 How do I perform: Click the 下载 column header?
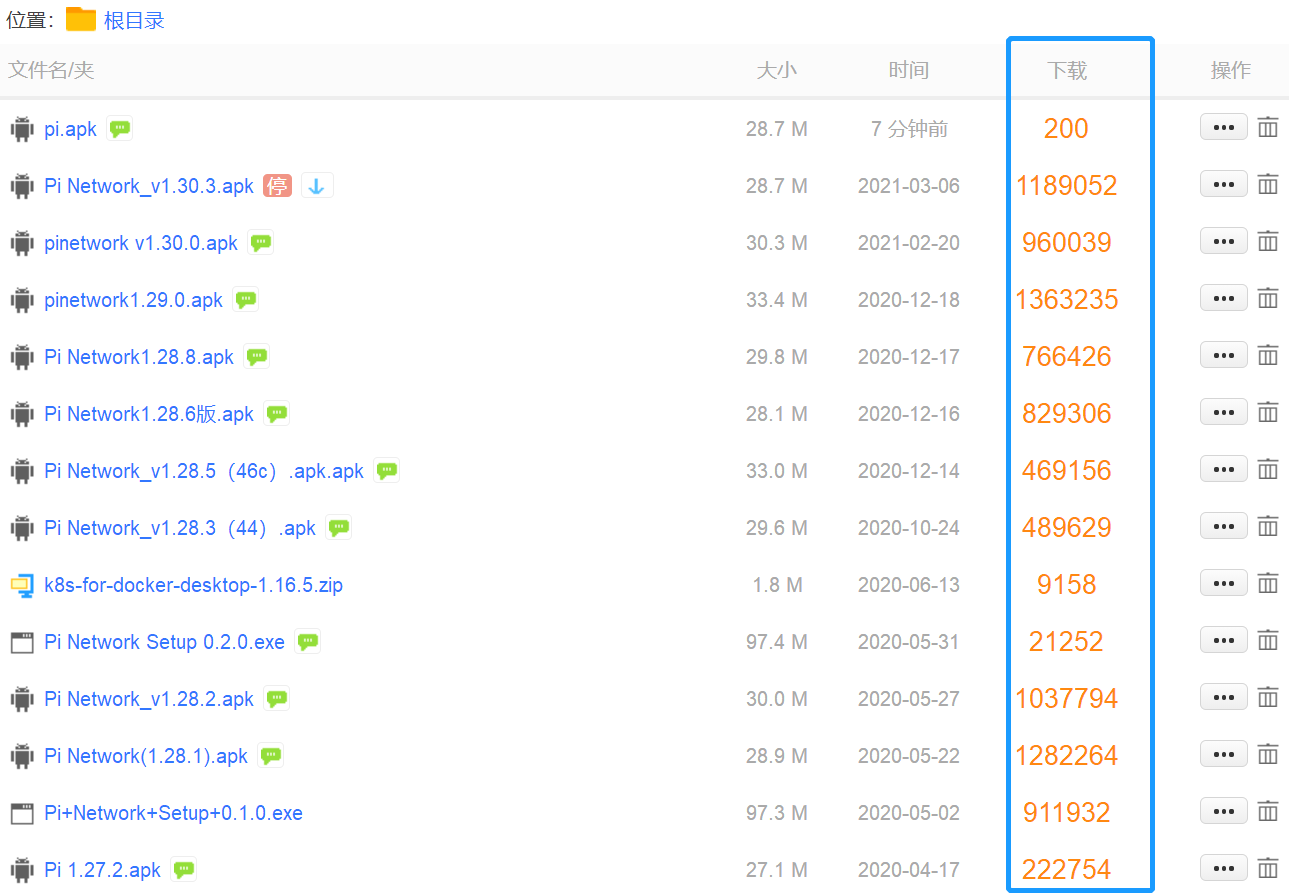click(1067, 70)
